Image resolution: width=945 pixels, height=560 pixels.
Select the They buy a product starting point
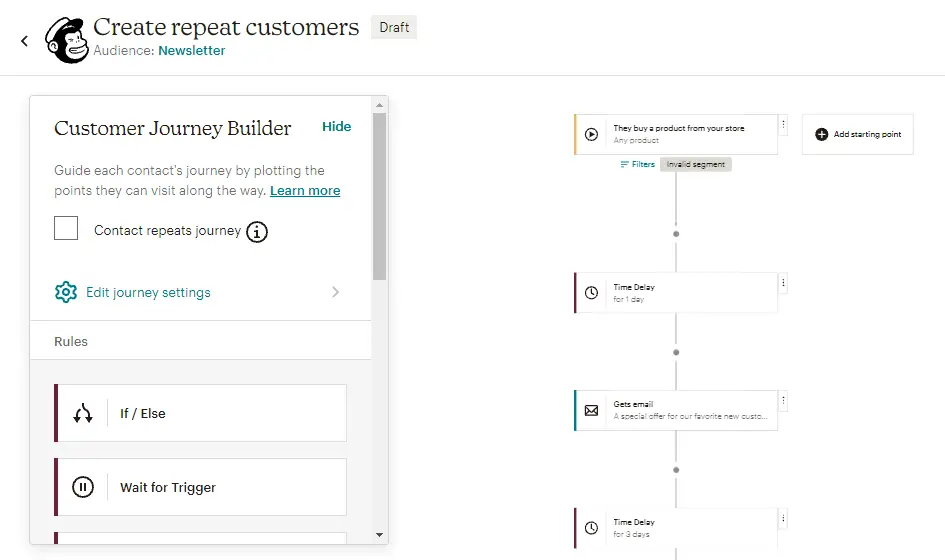click(676, 134)
